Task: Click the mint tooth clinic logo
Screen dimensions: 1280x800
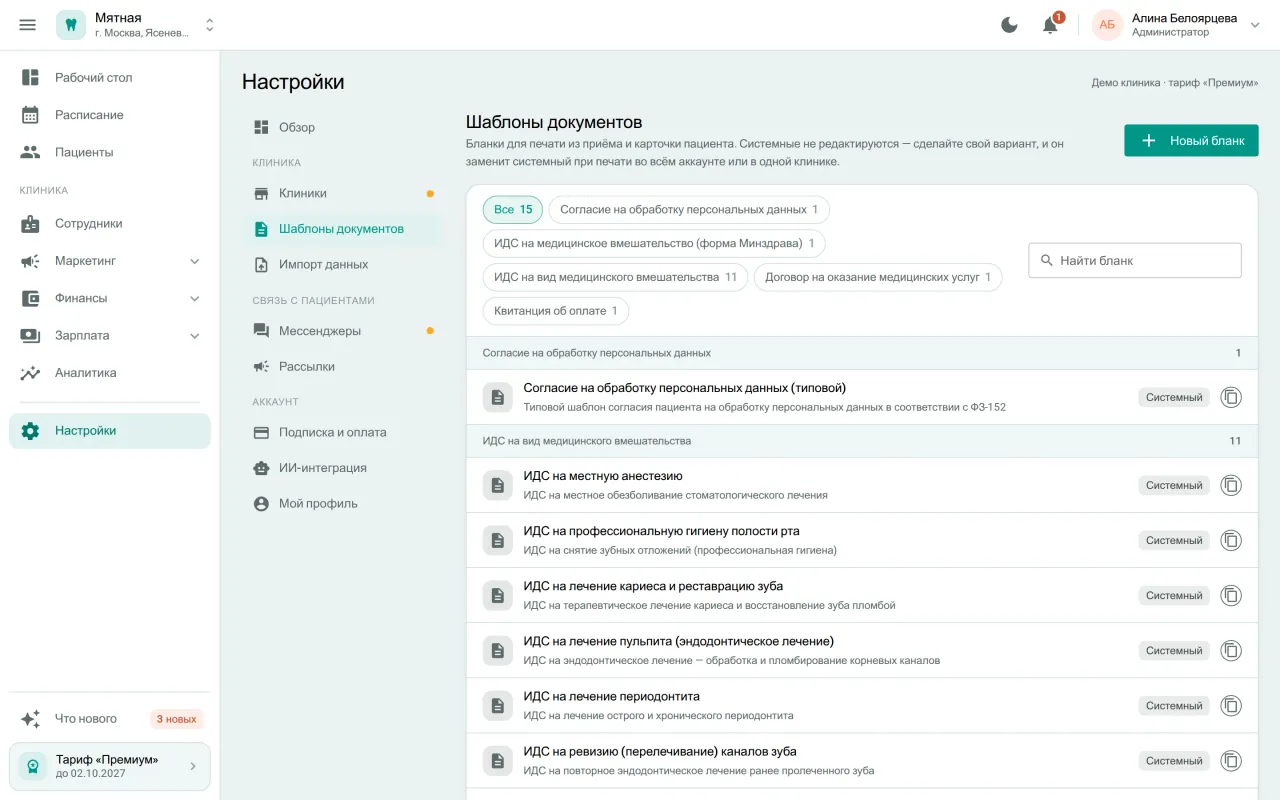Action: [71, 25]
